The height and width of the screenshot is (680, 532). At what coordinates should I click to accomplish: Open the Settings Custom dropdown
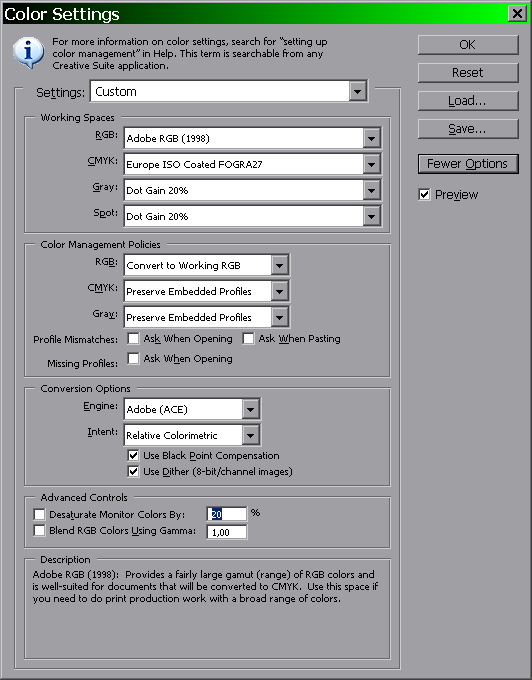[x=229, y=92]
